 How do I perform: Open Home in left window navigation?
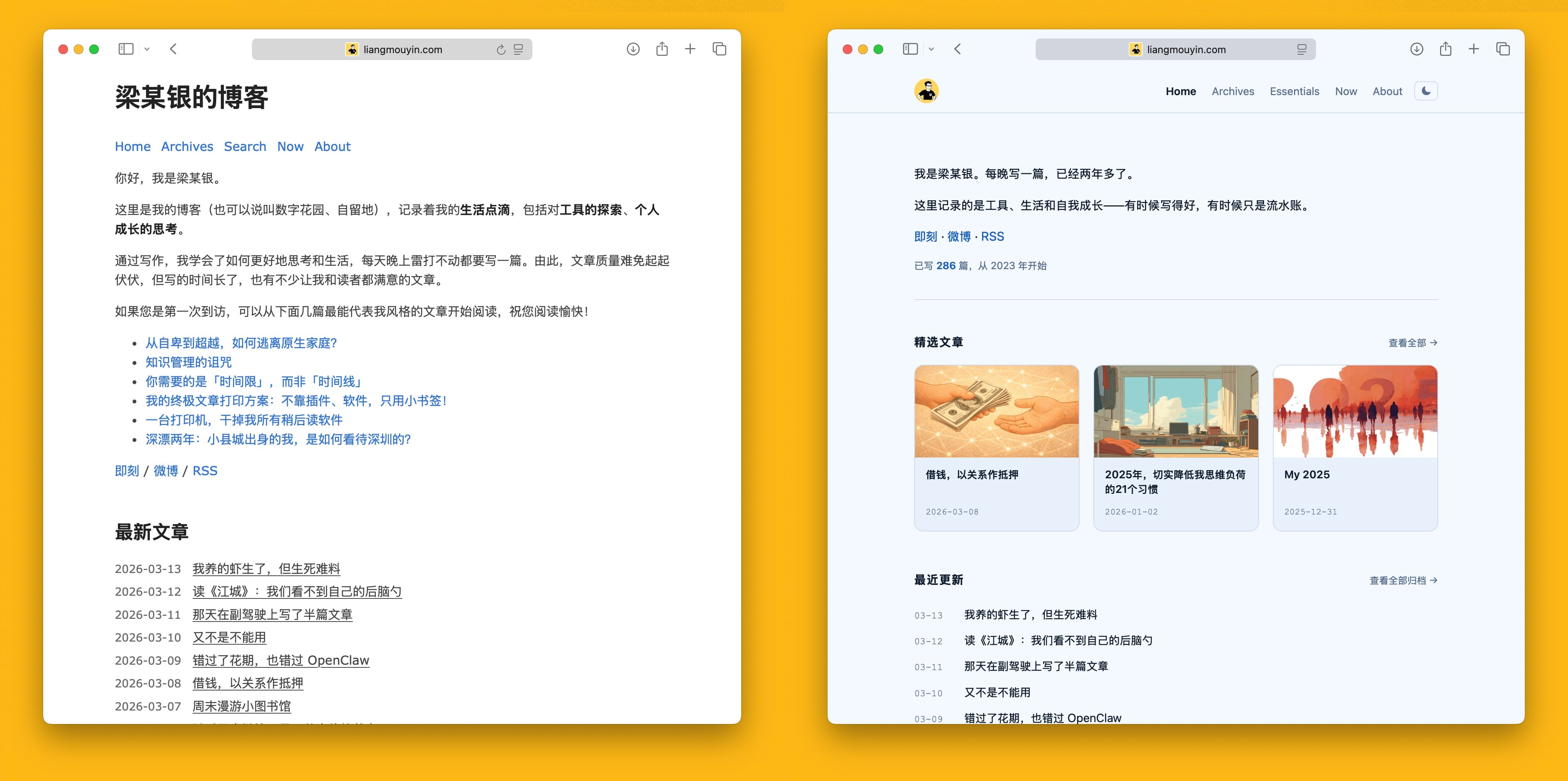133,147
